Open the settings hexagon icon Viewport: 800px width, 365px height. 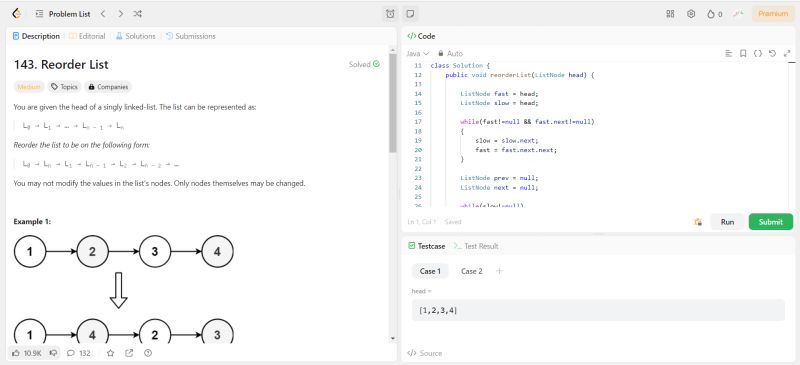(691, 14)
